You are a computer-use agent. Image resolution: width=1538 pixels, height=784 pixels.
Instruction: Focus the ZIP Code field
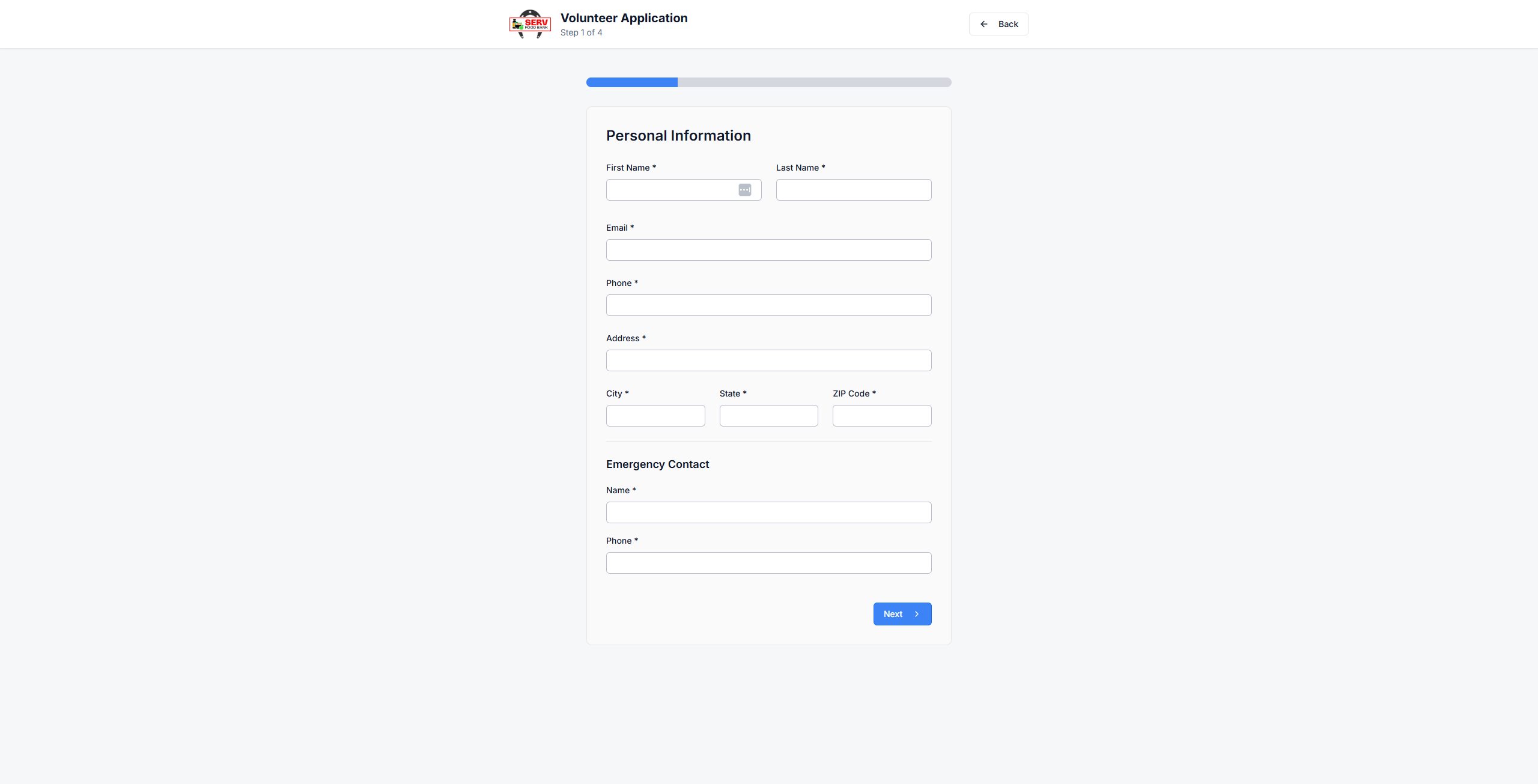click(x=881, y=416)
